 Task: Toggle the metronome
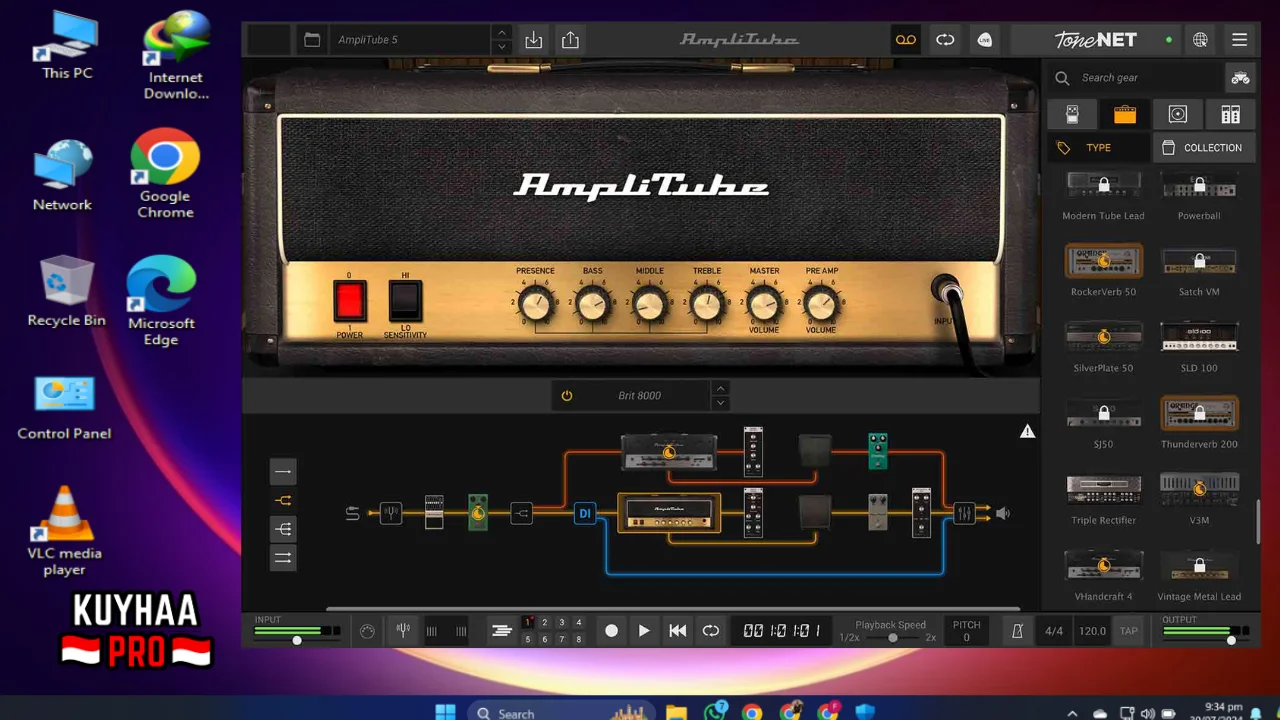[1017, 631]
